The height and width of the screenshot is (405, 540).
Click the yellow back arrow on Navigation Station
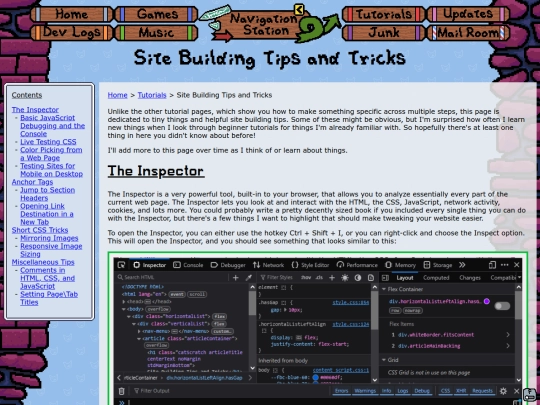(x=299, y=9)
